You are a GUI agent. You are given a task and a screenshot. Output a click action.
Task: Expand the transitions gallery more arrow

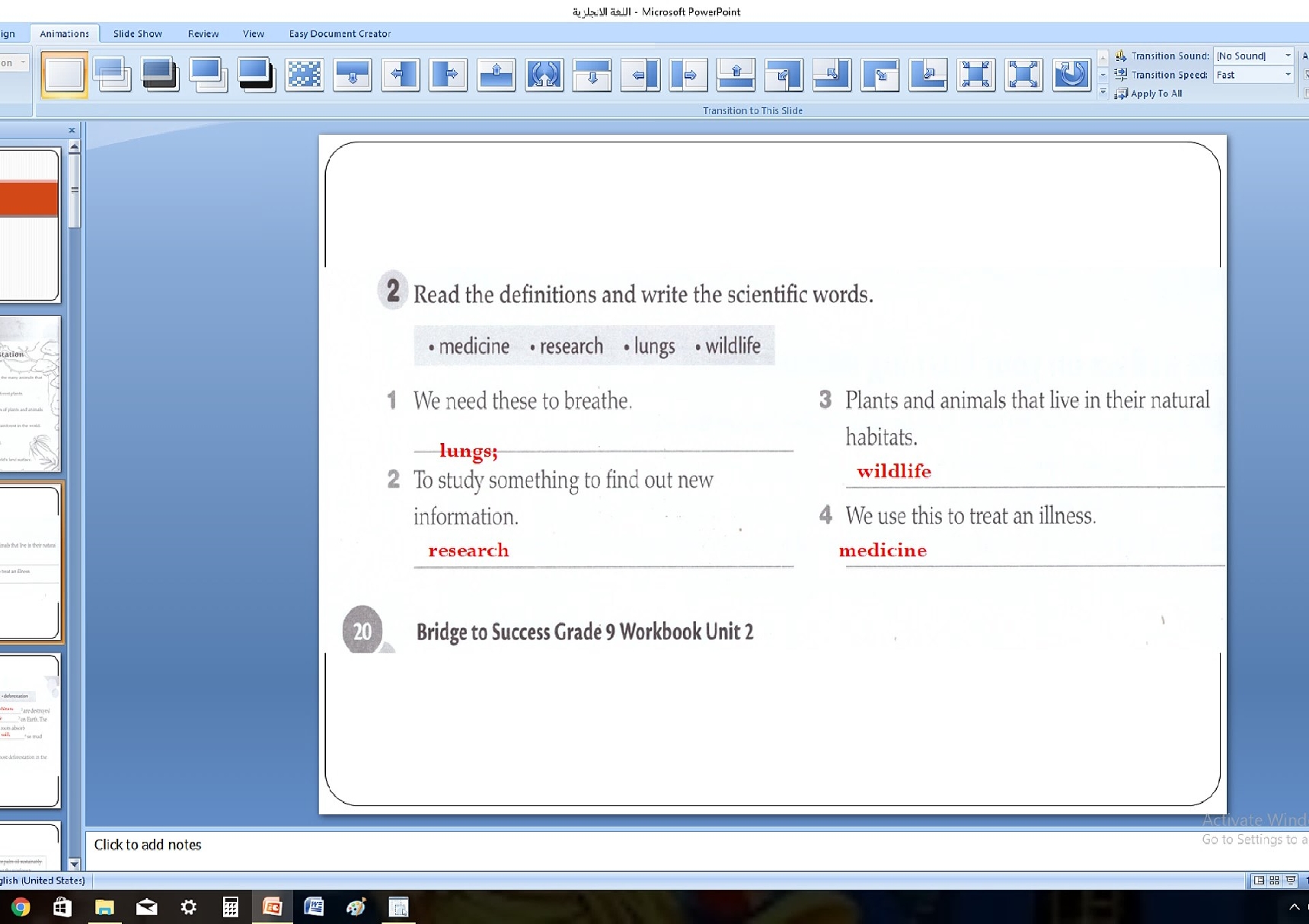(x=1103, y=93)
